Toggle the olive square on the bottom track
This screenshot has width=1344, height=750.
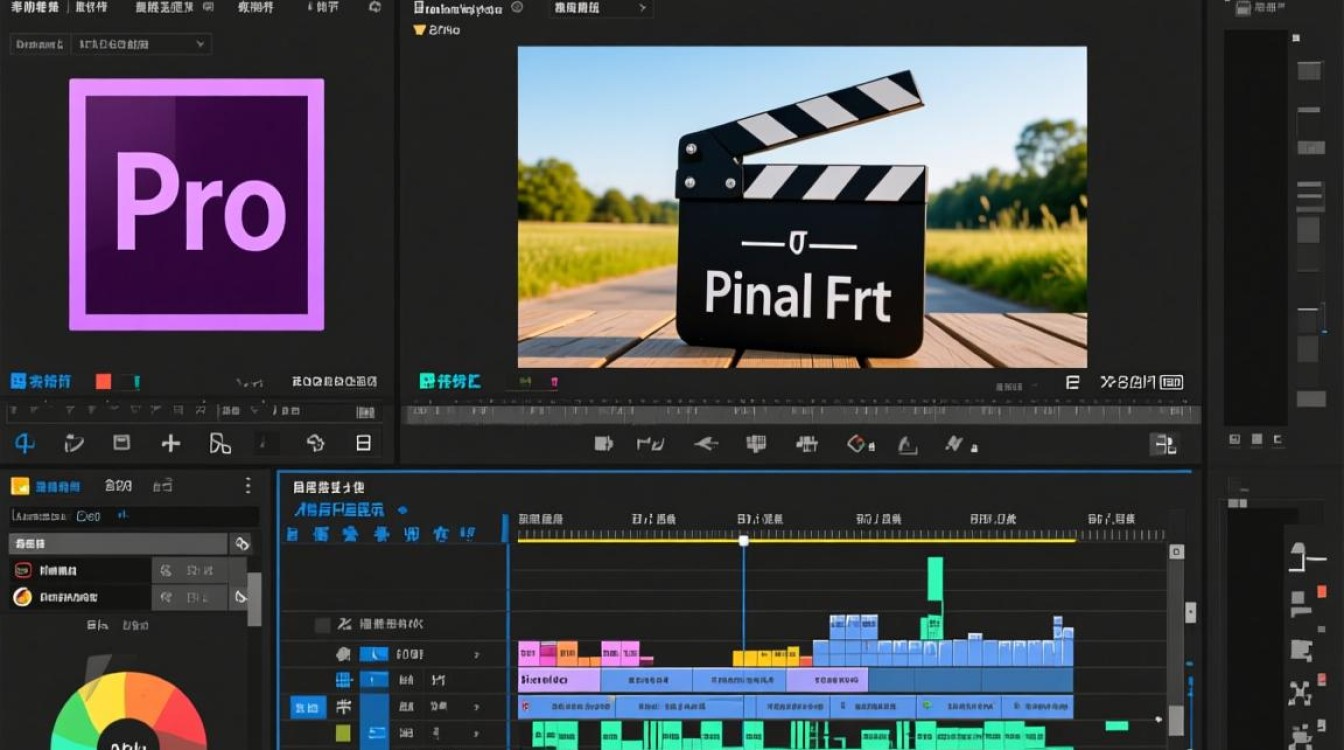coord(343,733)
